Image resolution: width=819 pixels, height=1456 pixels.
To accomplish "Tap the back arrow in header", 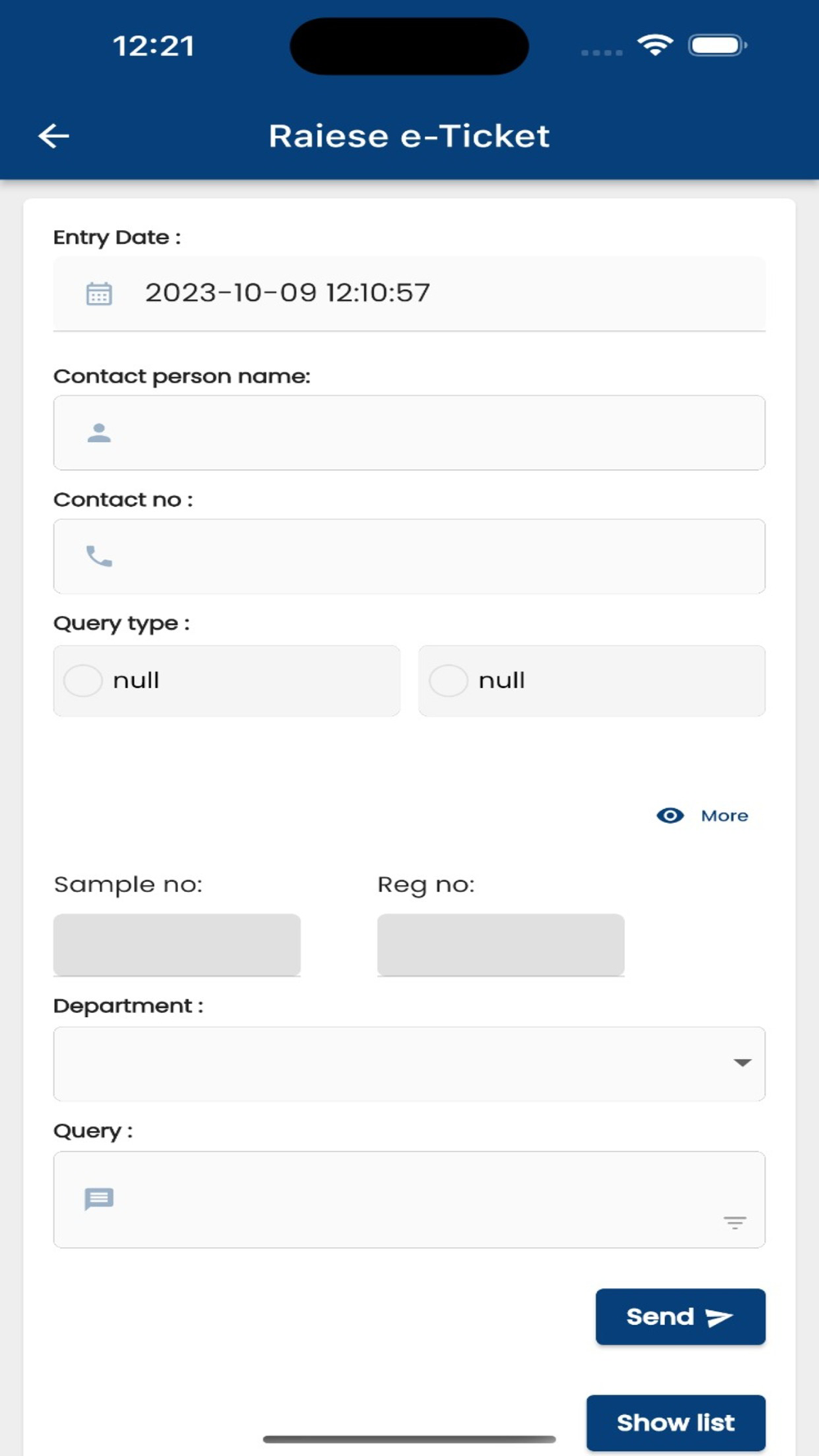I will [54, 136].
